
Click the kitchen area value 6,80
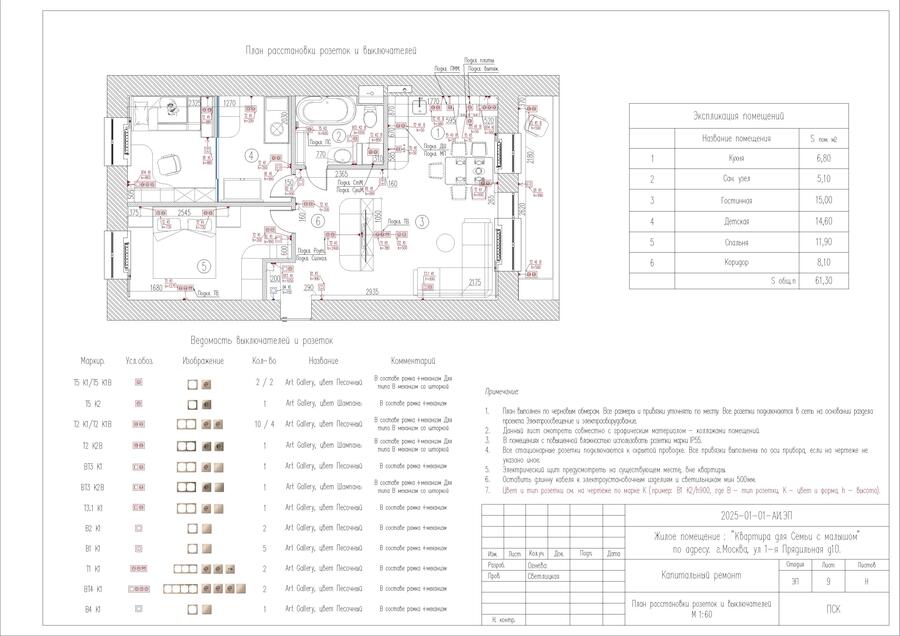coord(824,158)
